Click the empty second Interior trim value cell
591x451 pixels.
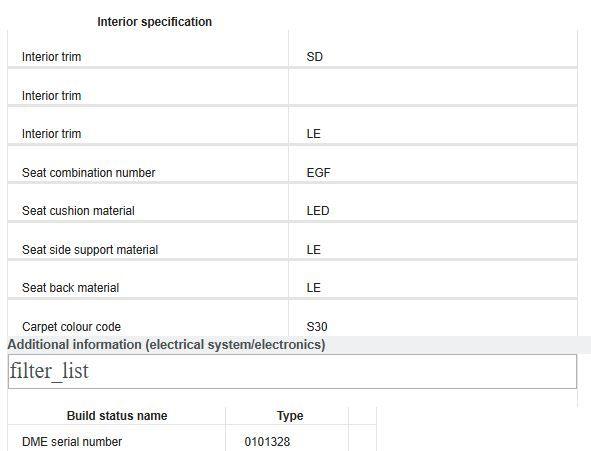[x=433, y=87]
